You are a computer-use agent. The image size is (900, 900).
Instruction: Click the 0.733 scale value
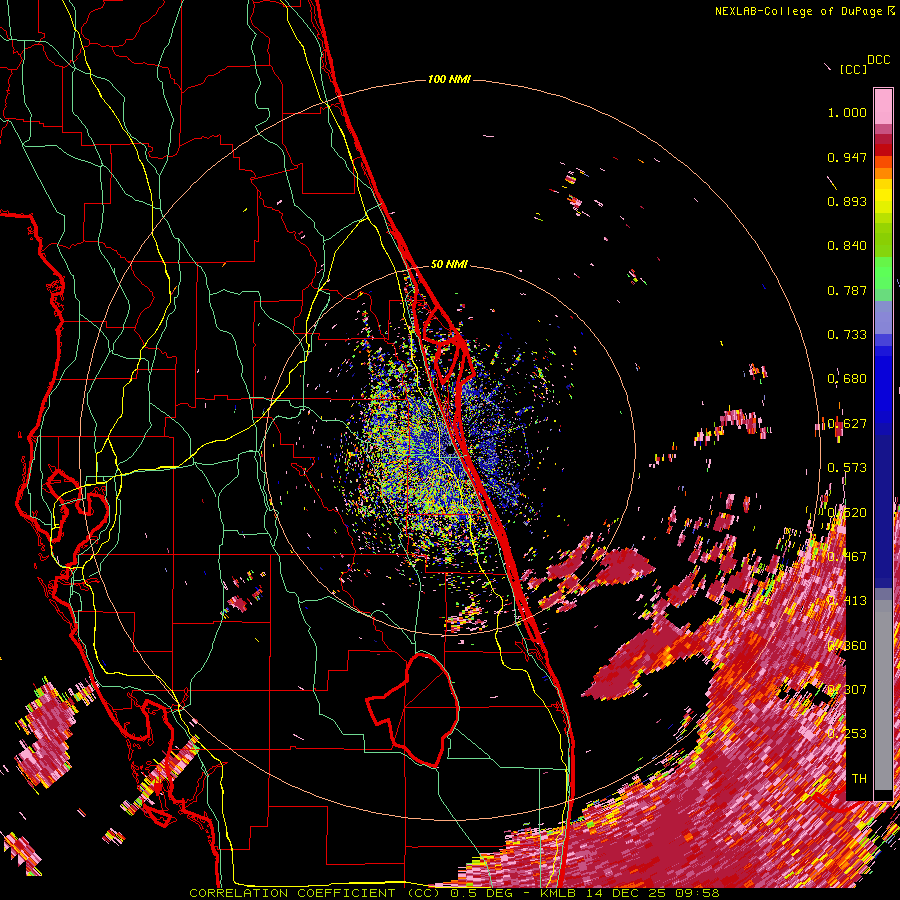click(847, 335)
